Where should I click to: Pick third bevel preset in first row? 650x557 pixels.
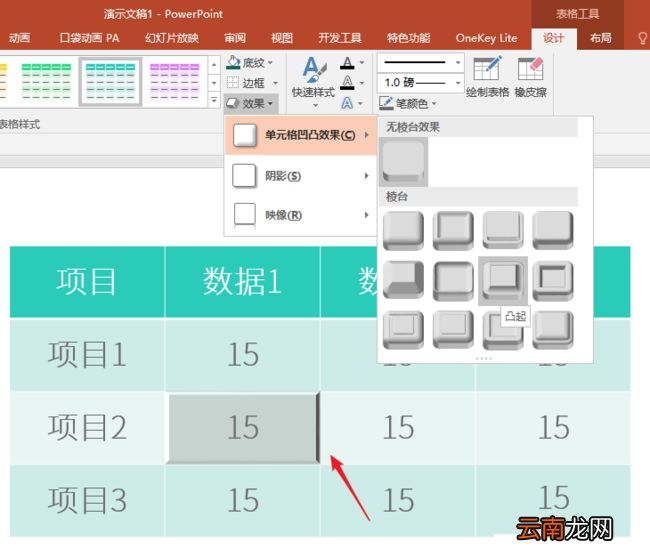[503, 231]
